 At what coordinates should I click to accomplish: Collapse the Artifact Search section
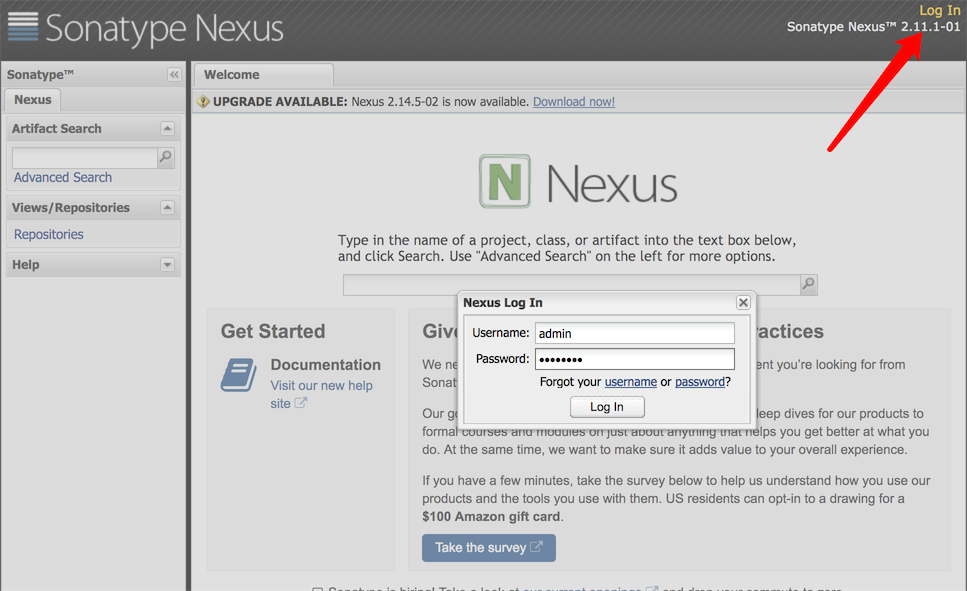167,128
